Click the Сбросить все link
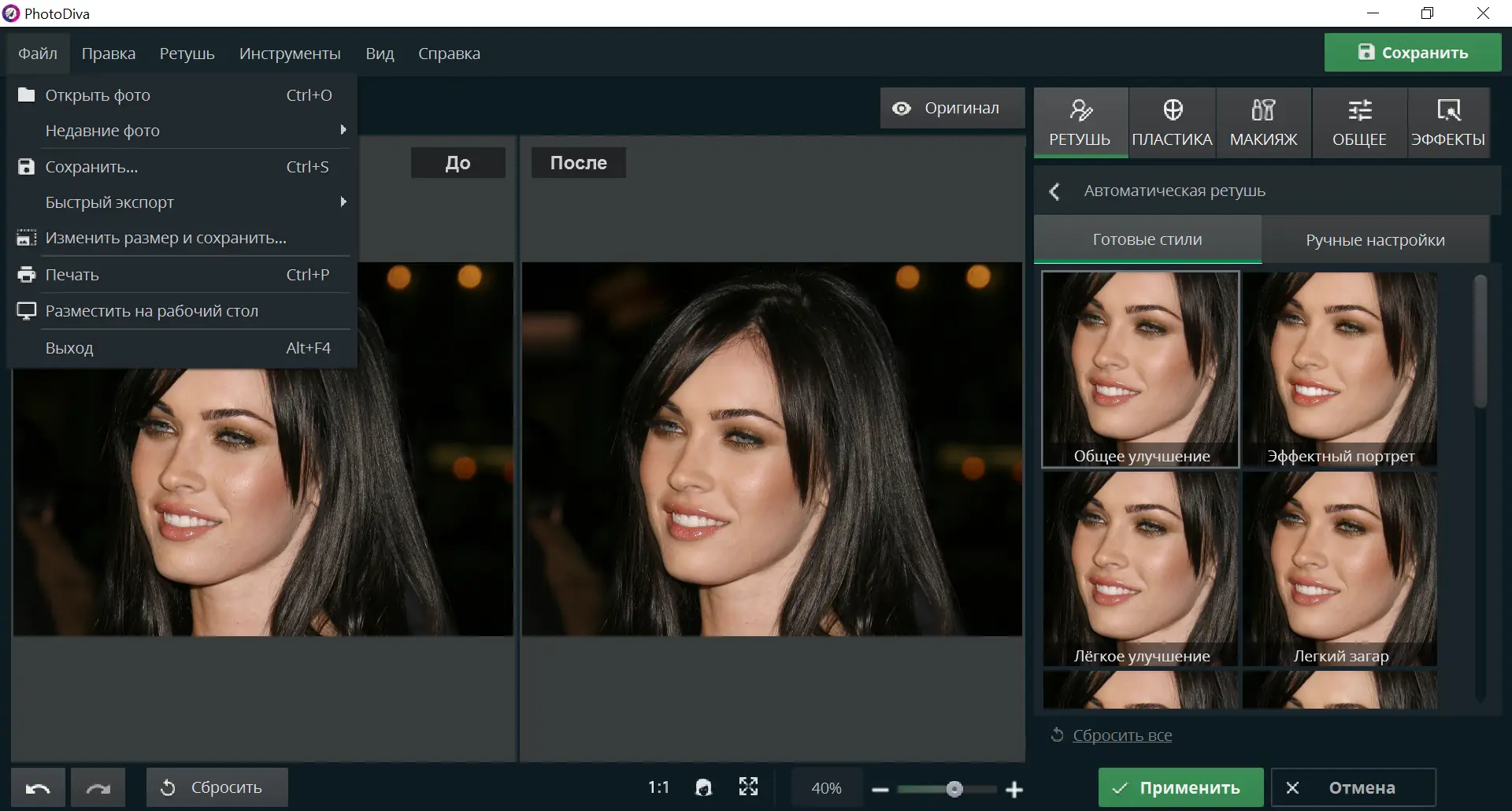 click(1122, 735)
